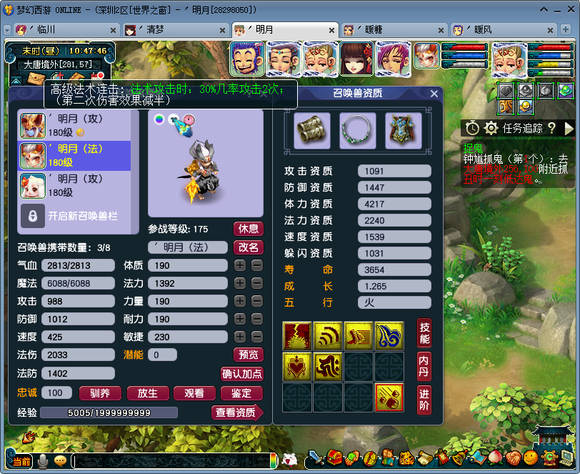
Task: Click the red torn-claw skill icon
Action: click(297, 336)
